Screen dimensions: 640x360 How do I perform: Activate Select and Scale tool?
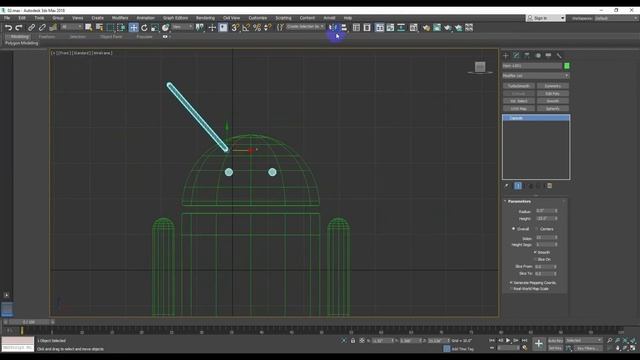coord(155,27)
